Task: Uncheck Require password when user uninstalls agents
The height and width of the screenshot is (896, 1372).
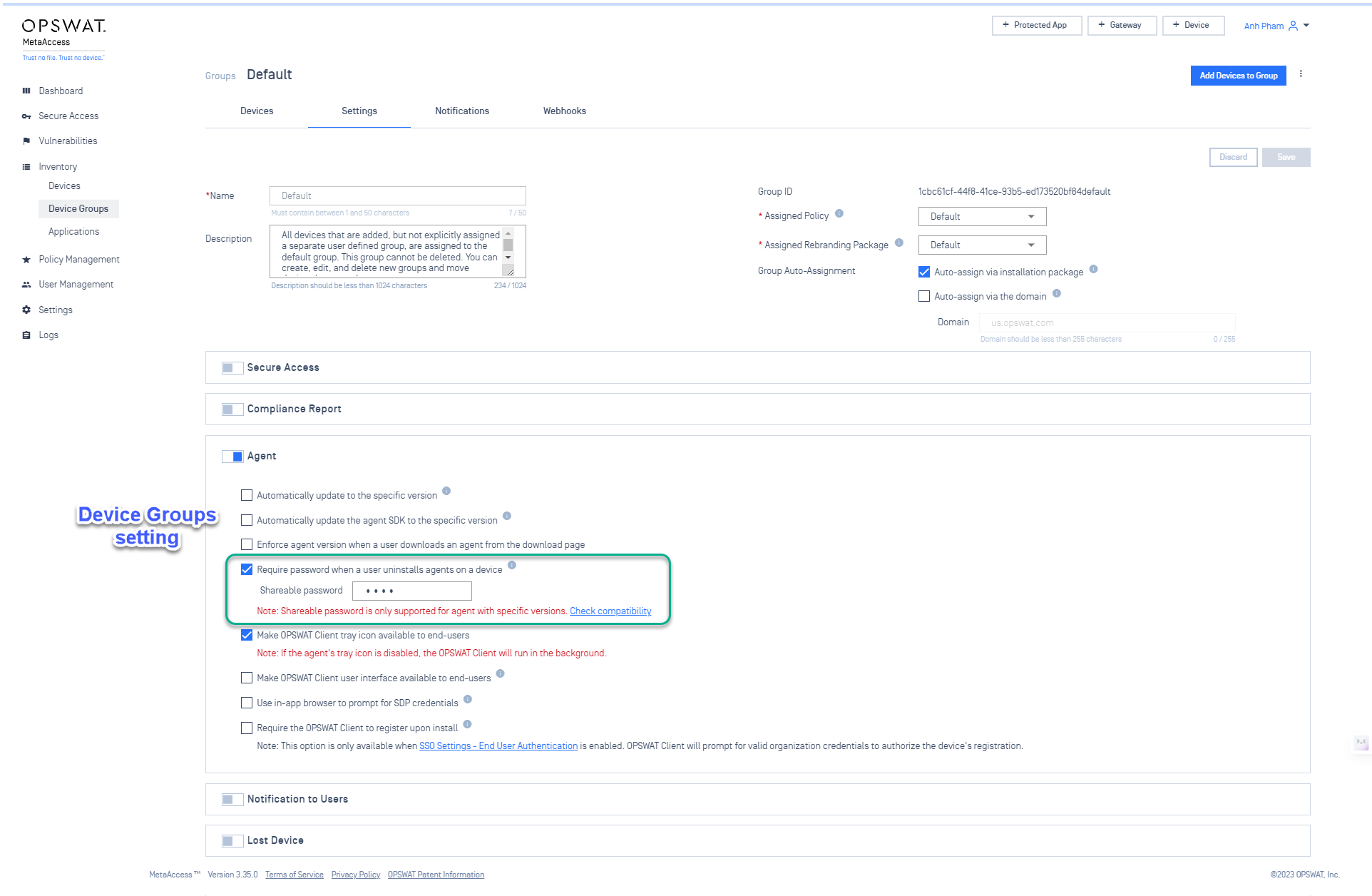Action: point(247,569)
